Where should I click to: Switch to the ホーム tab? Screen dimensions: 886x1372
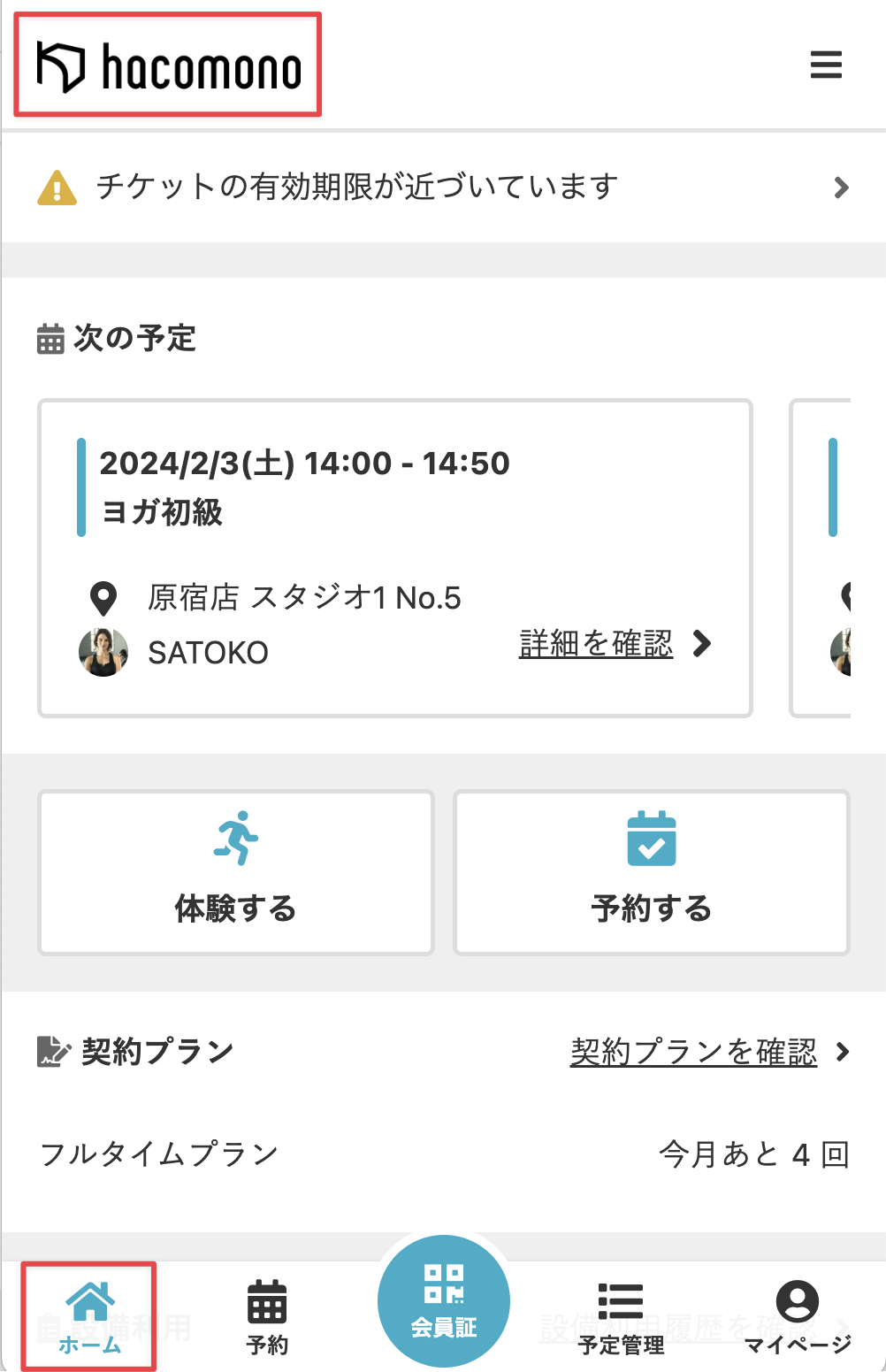click(x=89, y=1317)
